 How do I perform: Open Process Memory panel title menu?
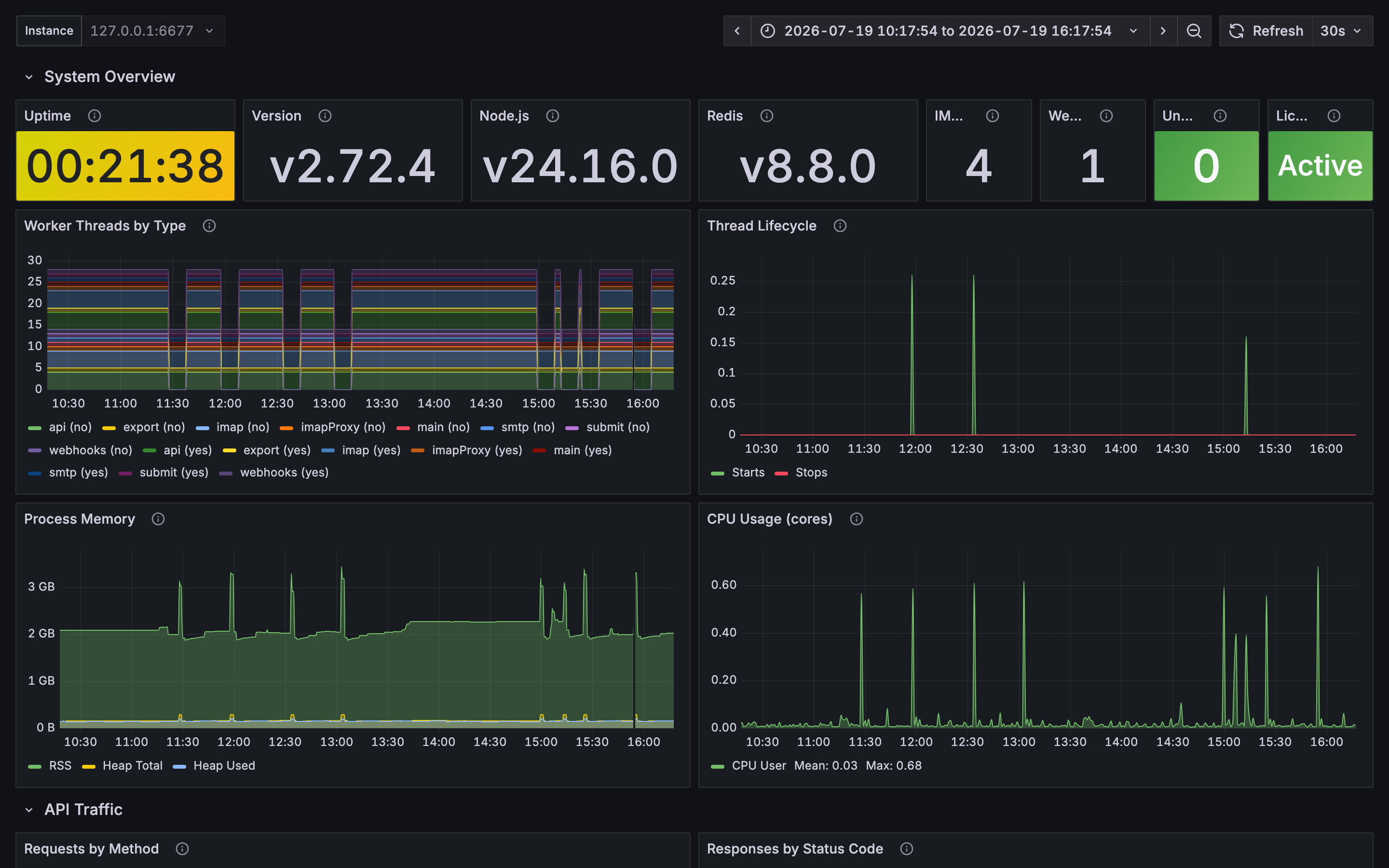pyautogui.click(x=80, y=519)
